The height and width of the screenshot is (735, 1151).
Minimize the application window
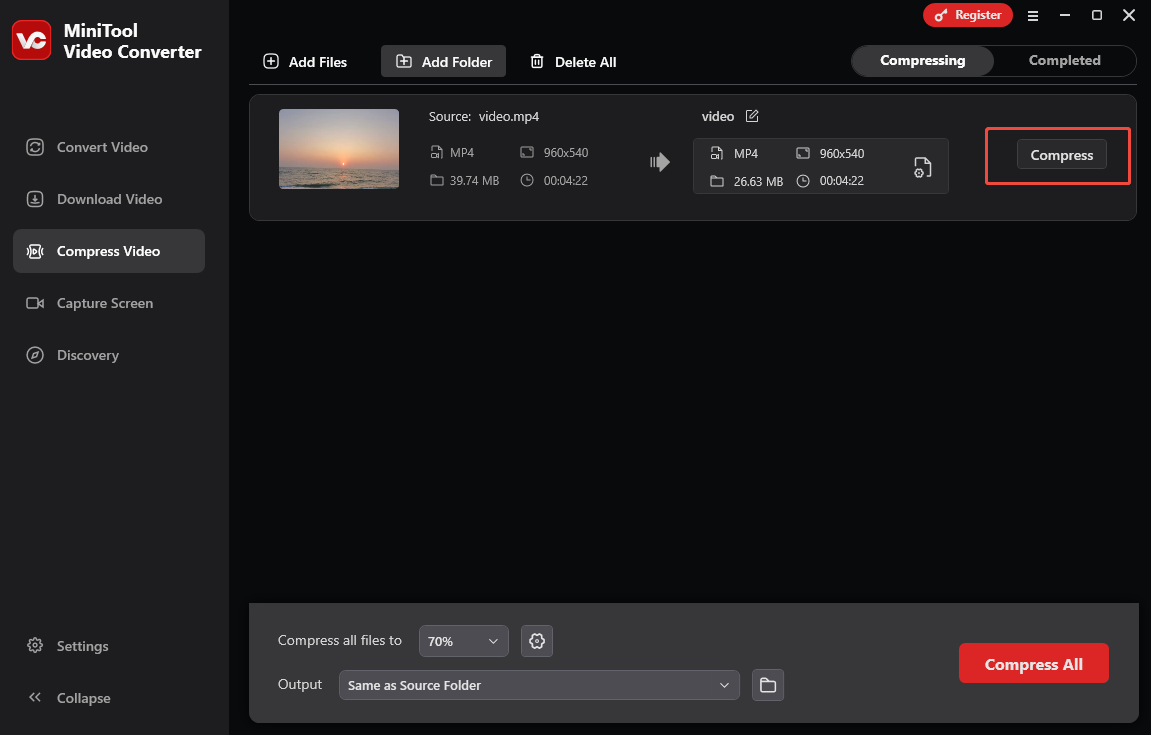[1065, 15]
